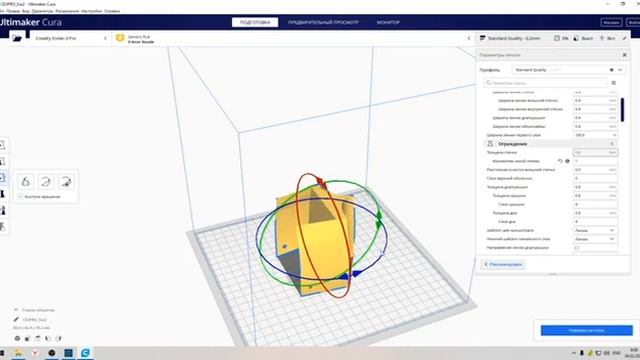
Task: Open the Marketplace button
Action: click(x=611, y=22)
